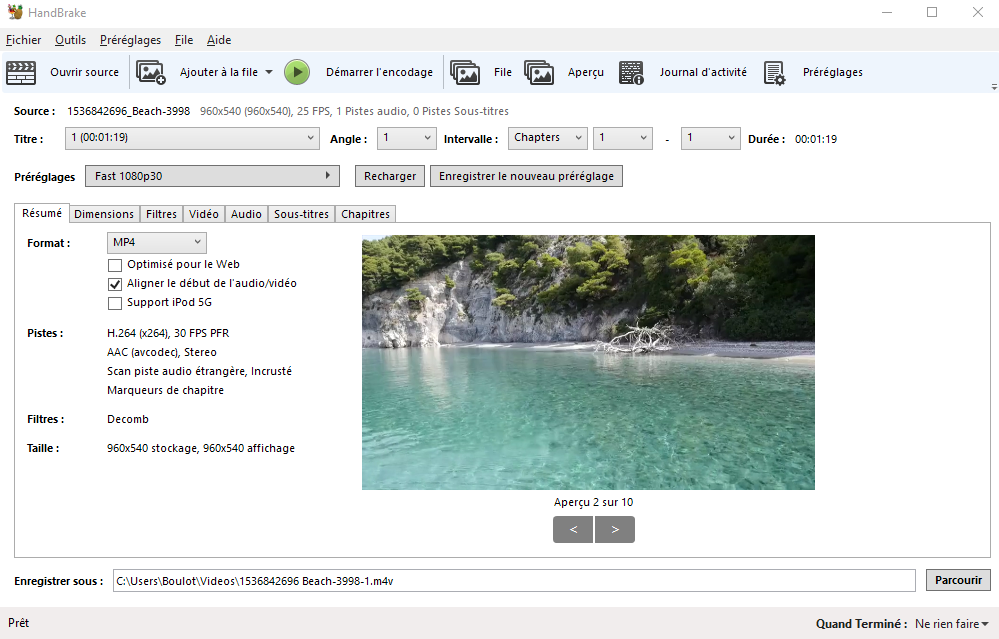Uncheck Aligner le début de l'audio/vidéo
The width and height of the screenshot is (999, 639).
pos(115,284)
